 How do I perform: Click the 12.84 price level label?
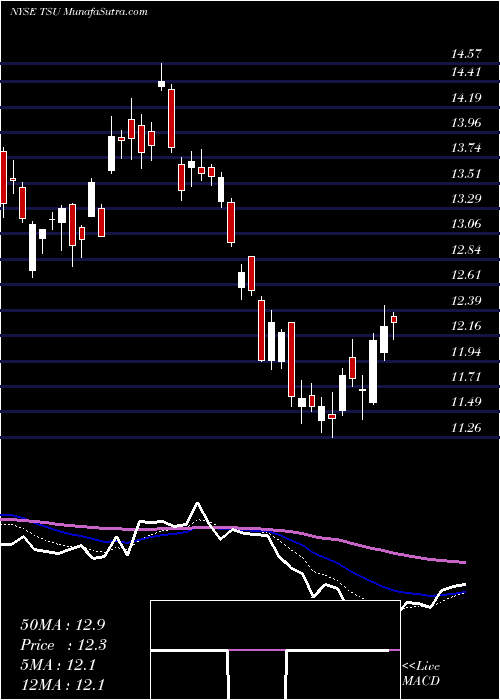466,249
